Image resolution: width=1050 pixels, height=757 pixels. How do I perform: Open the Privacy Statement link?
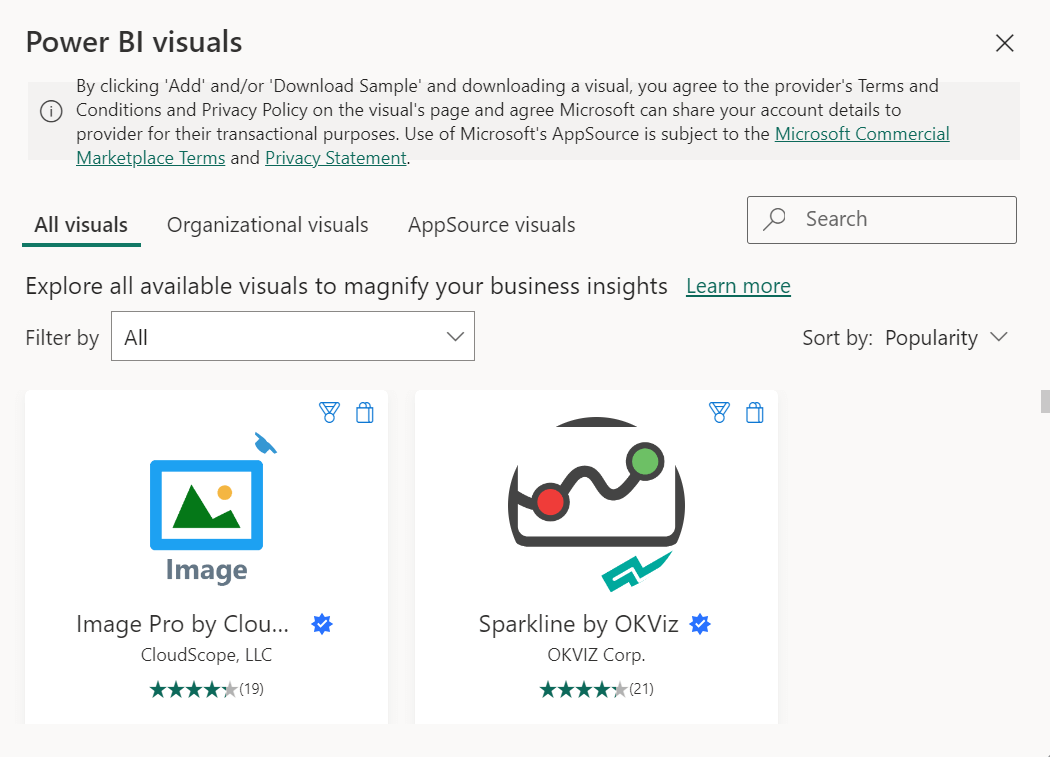click(335, 157)
